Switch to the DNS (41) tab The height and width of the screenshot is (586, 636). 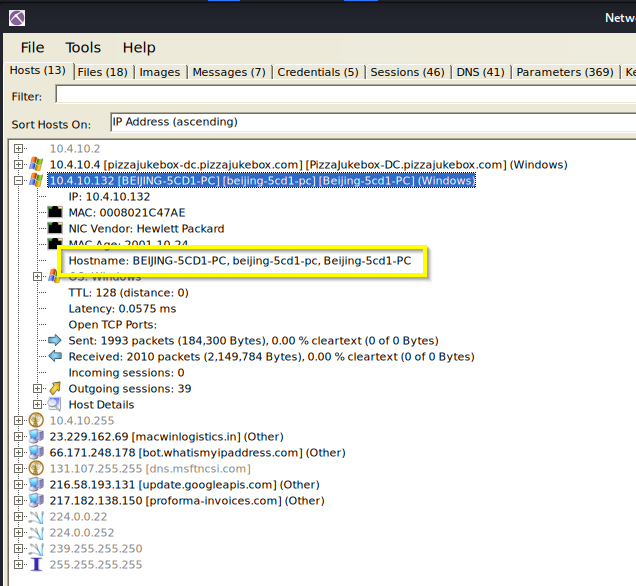480,72
